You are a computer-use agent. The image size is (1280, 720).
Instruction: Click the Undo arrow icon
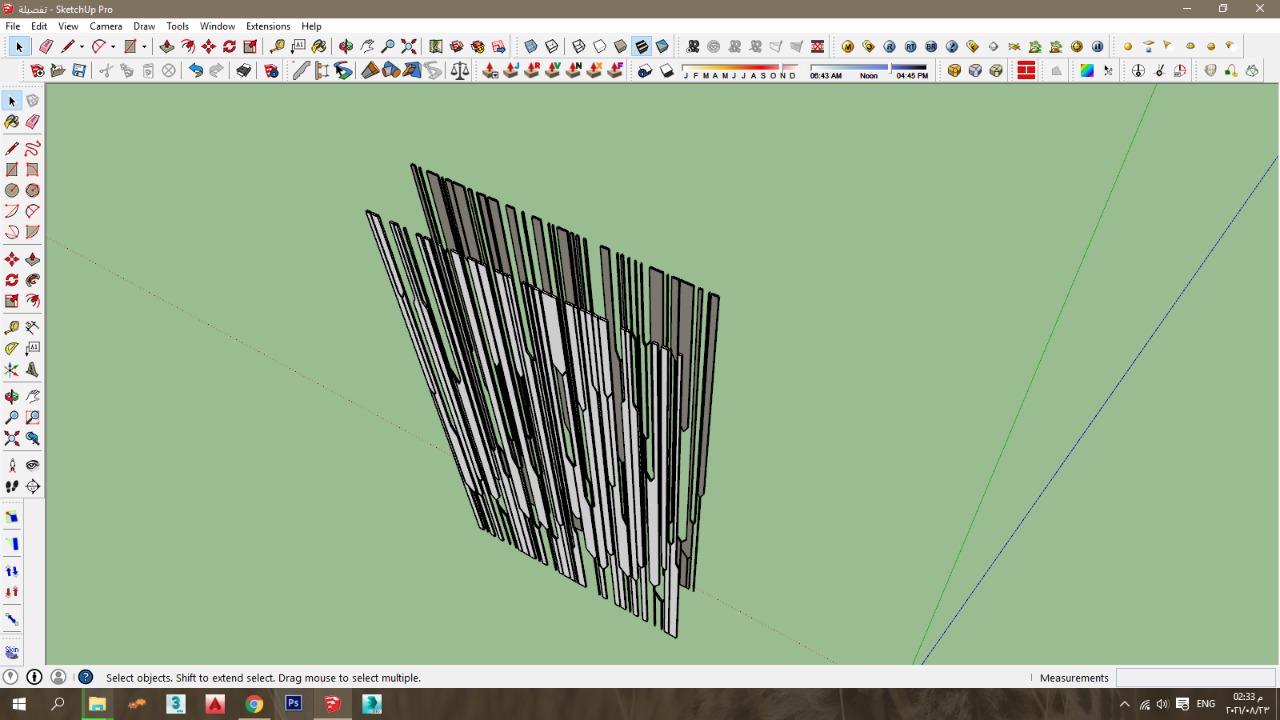tap(196, 71)
